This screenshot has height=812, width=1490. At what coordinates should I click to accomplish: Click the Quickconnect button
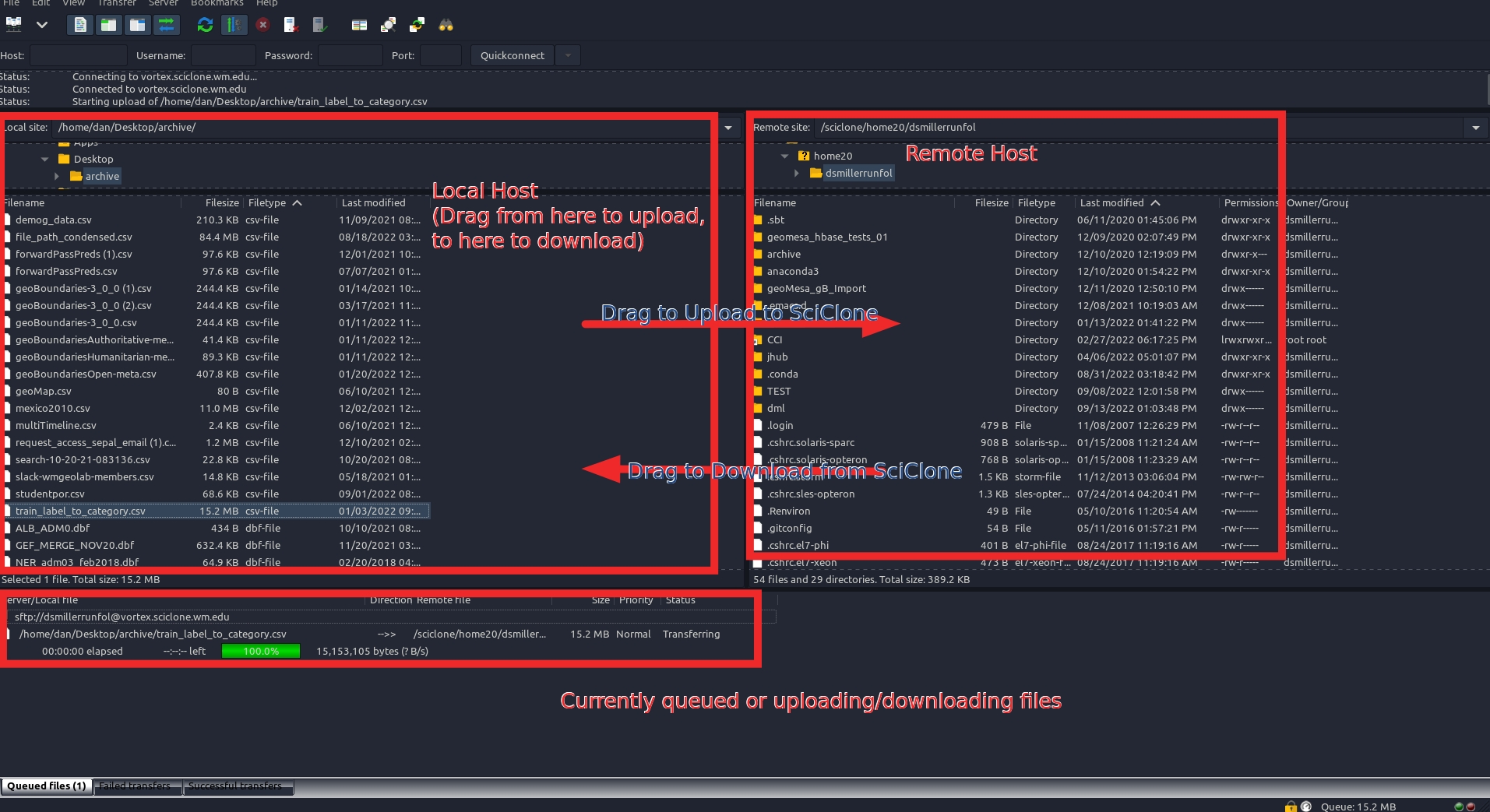click(512, 55)
